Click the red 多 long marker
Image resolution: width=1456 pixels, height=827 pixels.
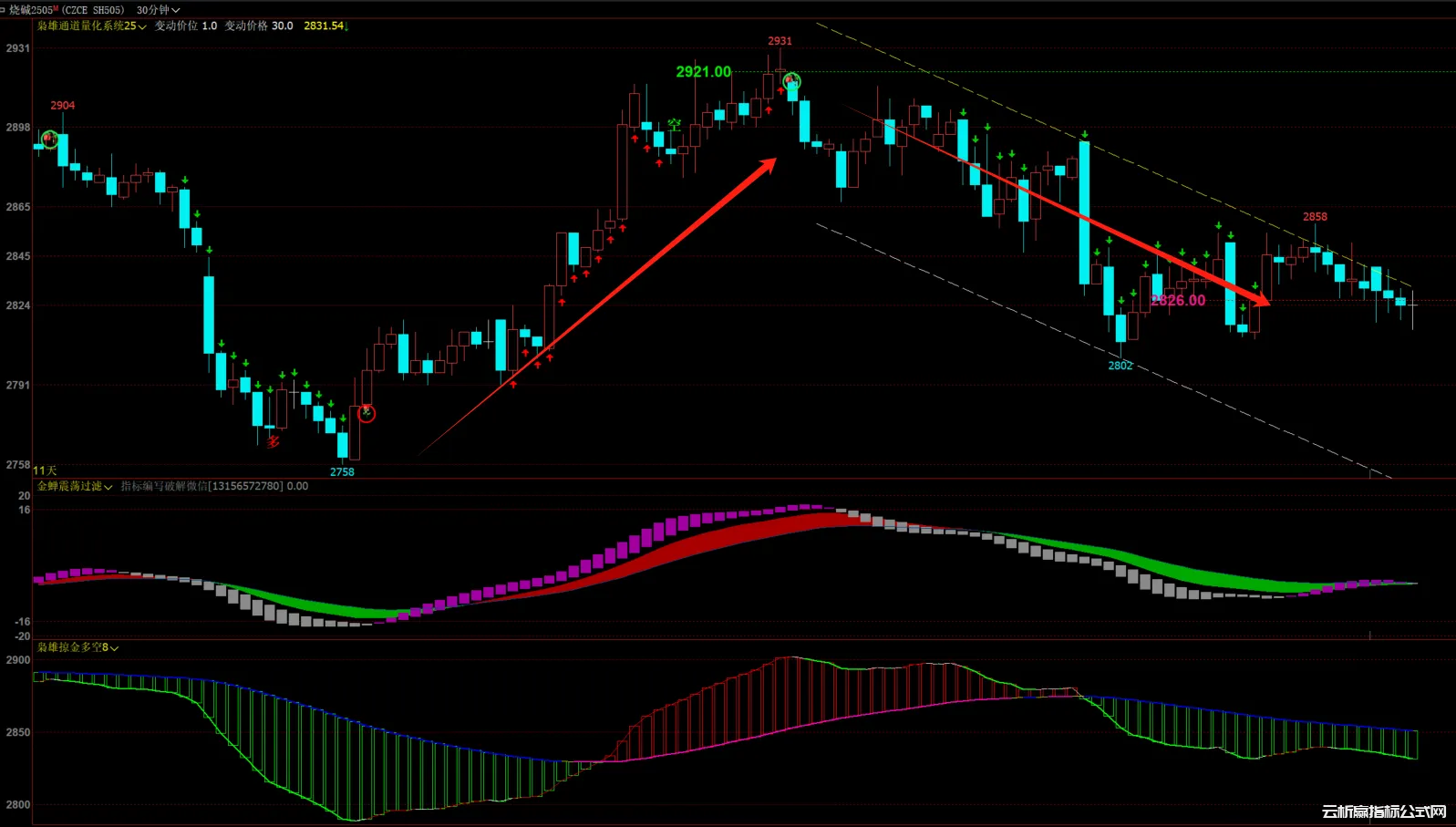[x=273, y=442]
